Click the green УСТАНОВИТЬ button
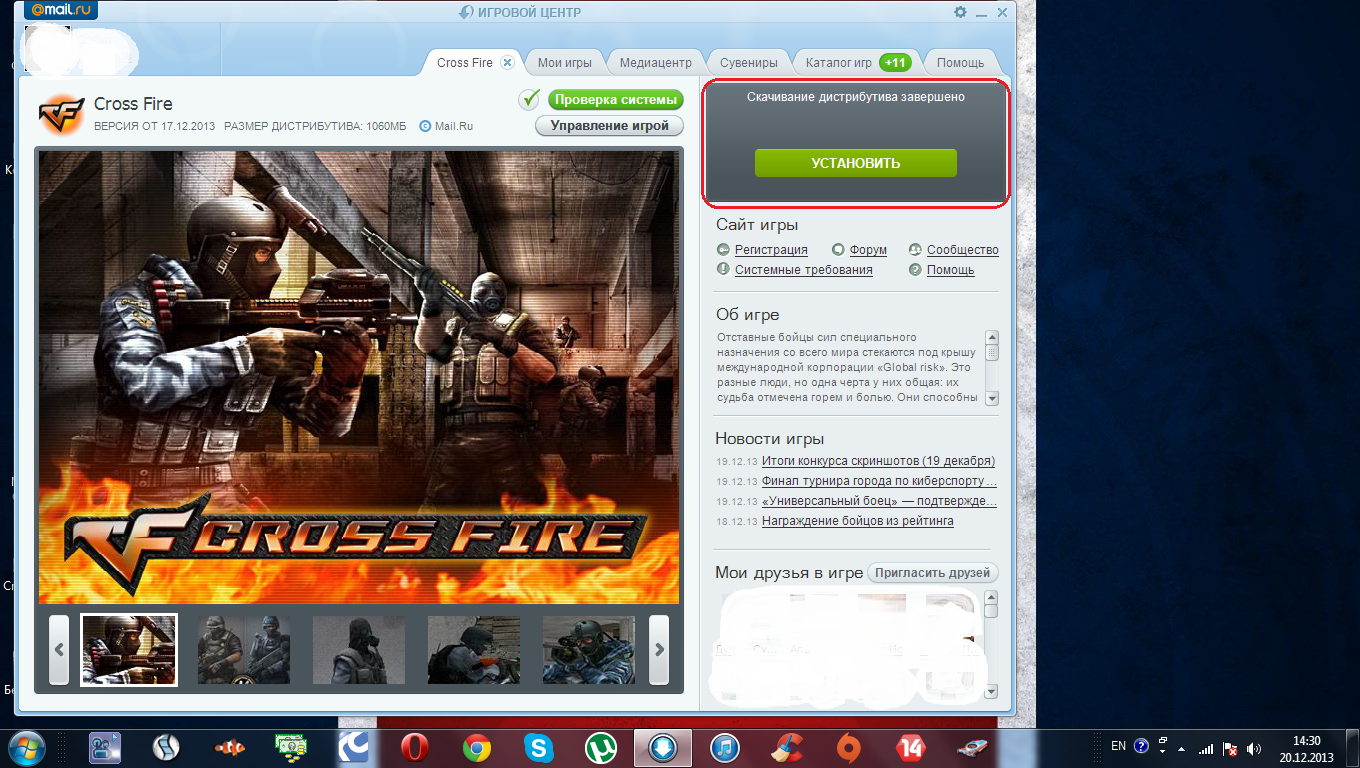Viewport: 1360px width, 768px height. click(856, 163)
